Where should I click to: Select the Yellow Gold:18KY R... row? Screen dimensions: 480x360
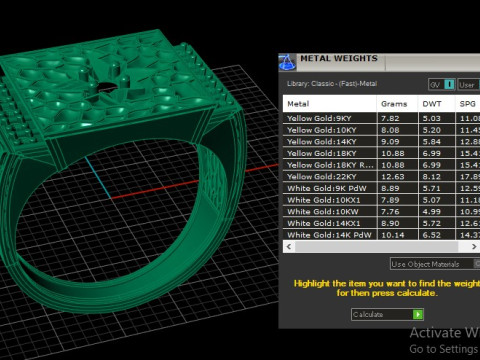(x=381, y=165)
